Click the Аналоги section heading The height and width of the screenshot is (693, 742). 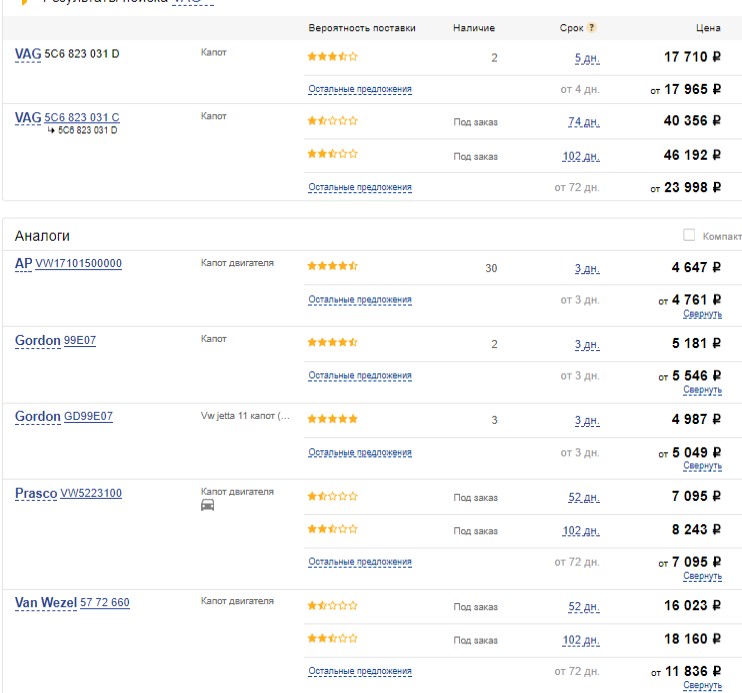click(x=42, y=236)
